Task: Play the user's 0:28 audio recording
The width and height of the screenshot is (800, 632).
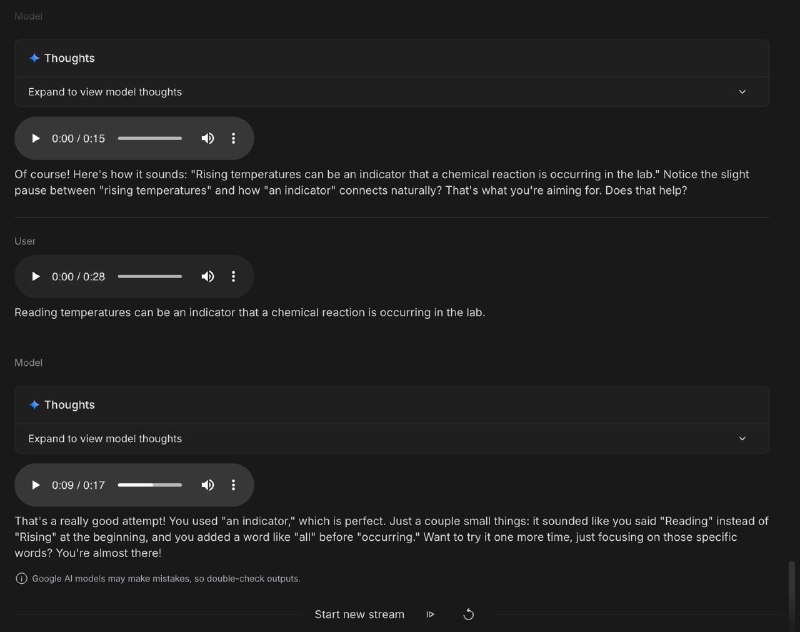Action: (x=37, y=276)
